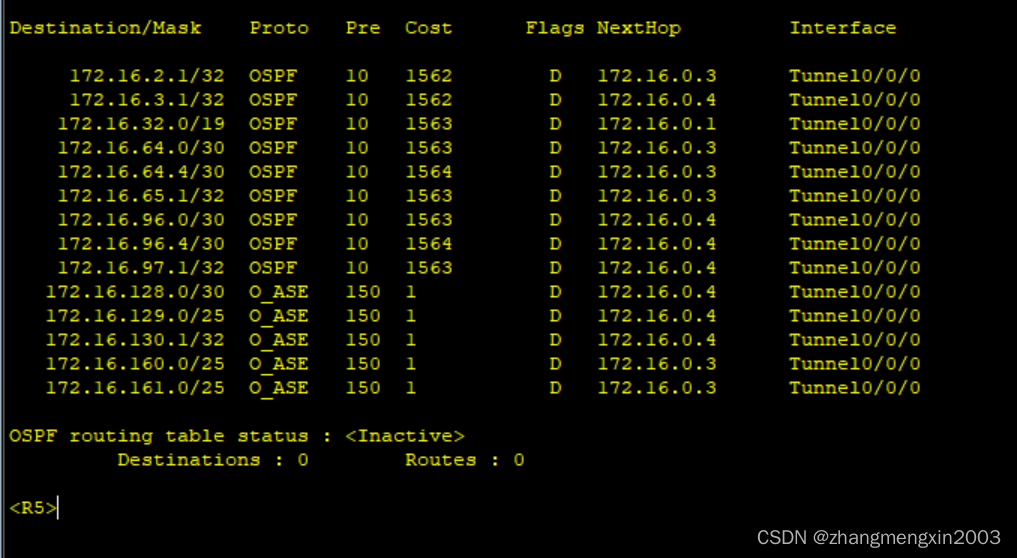Click the NextHop column header

639,28
